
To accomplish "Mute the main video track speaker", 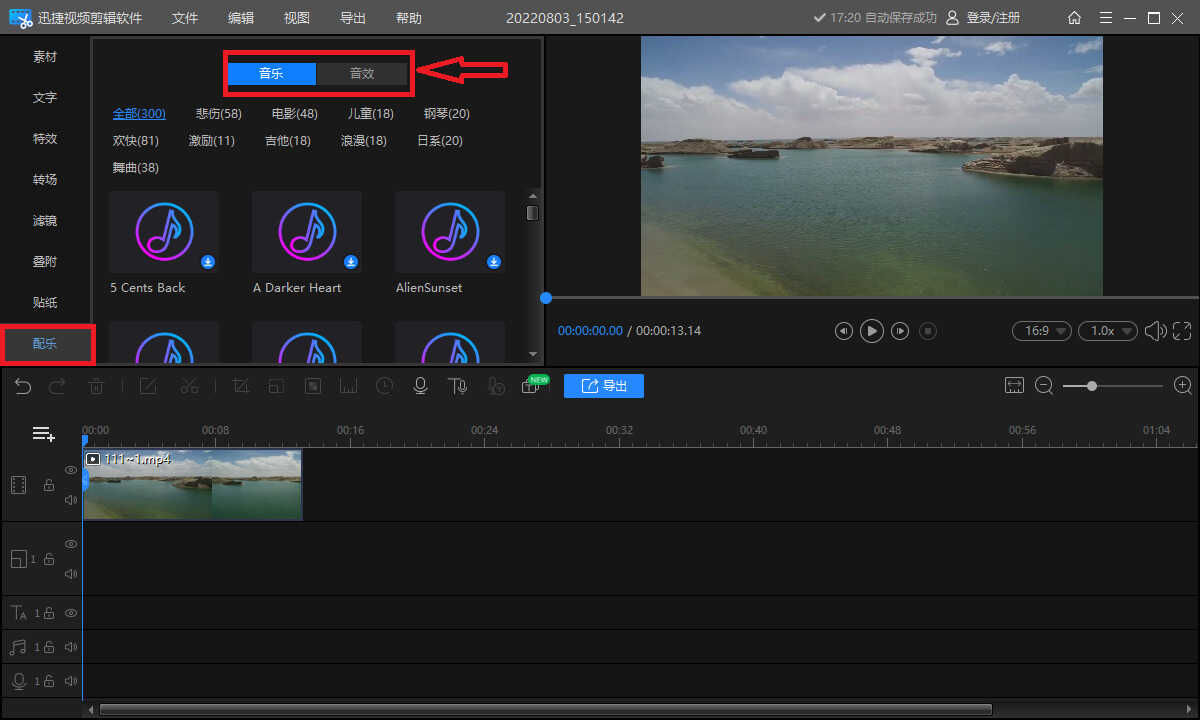I will (71, 500).
